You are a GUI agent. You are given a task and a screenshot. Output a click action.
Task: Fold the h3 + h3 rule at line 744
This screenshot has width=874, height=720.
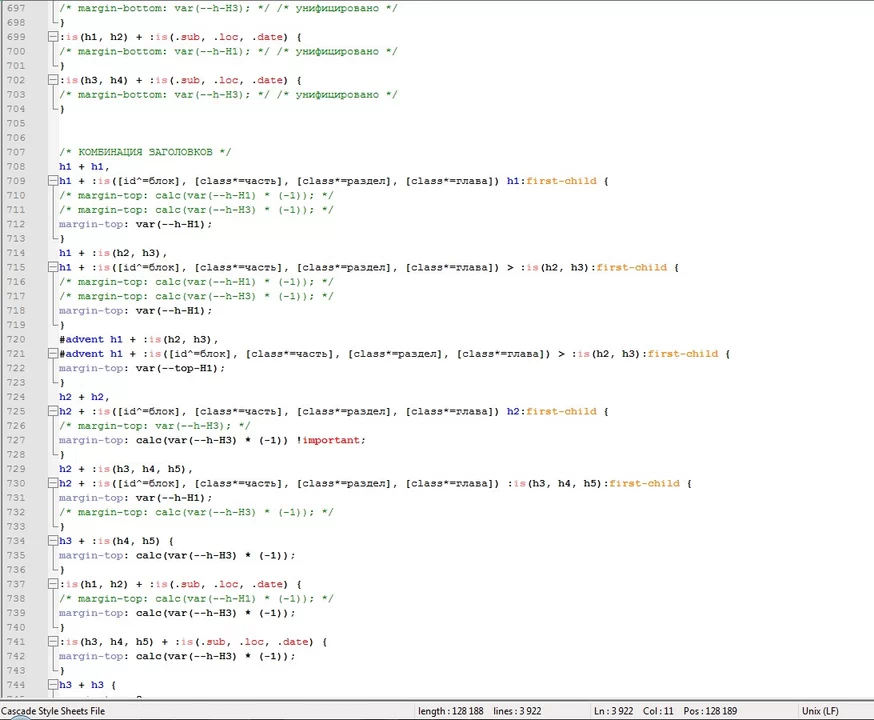(x=52, y=685)
